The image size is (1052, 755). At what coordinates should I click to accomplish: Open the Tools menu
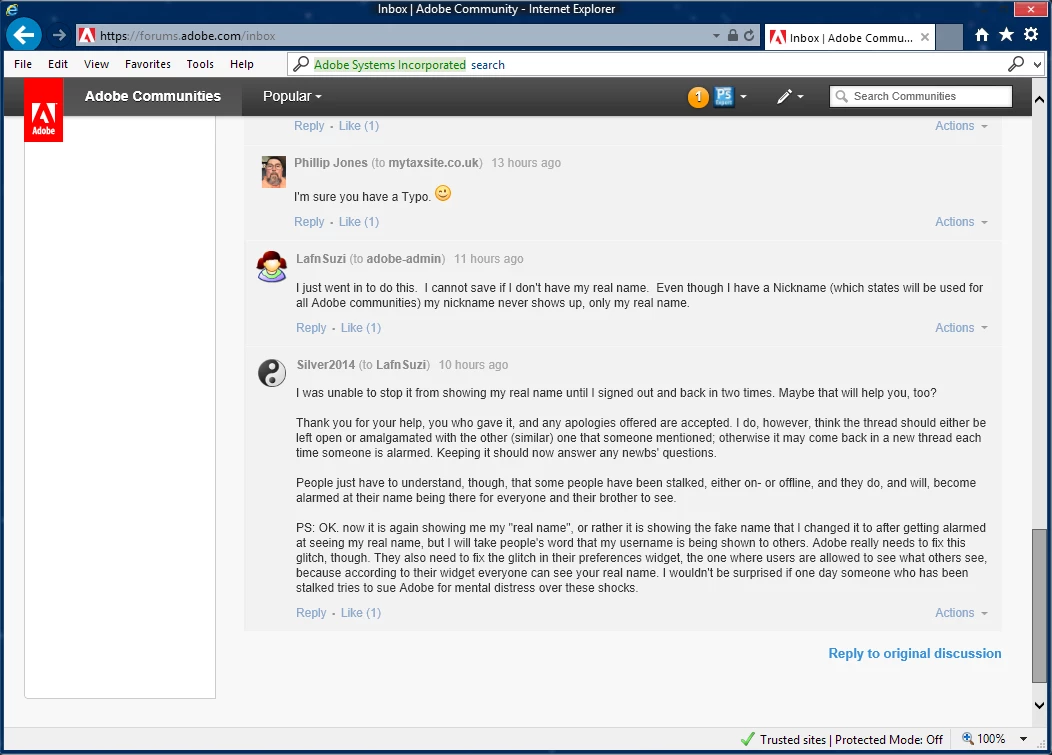pyautogui.click(x=200, y=64)
